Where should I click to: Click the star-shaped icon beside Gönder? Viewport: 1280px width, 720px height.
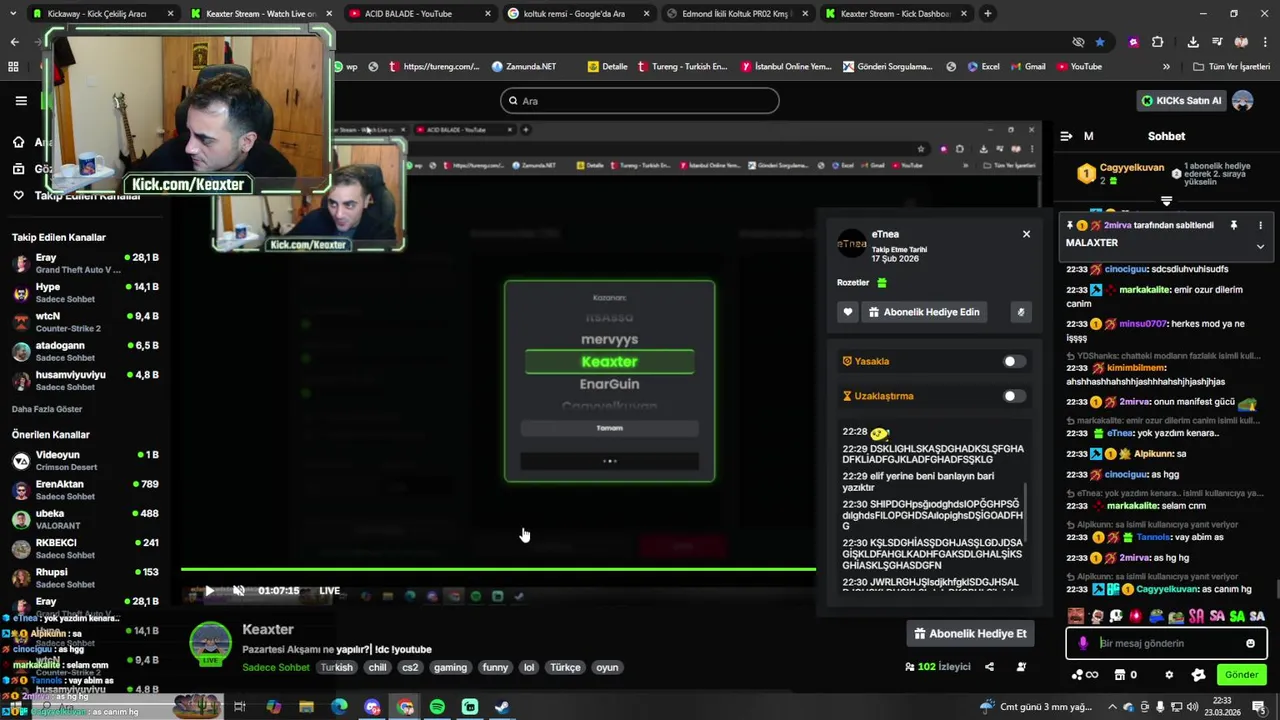1198,675
